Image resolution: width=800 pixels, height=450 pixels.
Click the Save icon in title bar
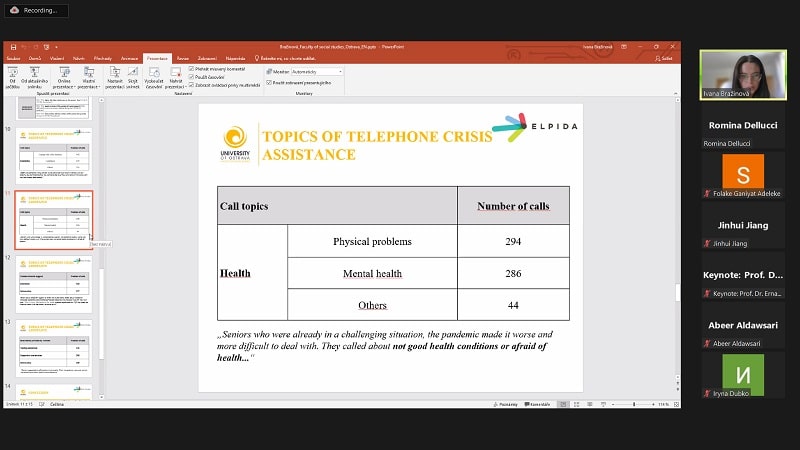[x=11, y=46]
